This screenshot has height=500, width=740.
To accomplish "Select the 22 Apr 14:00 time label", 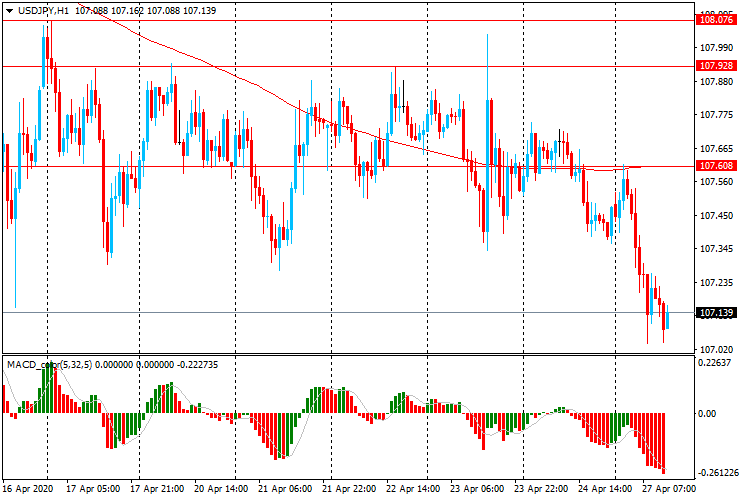I will pyautogui.click(x=413, y=489).
